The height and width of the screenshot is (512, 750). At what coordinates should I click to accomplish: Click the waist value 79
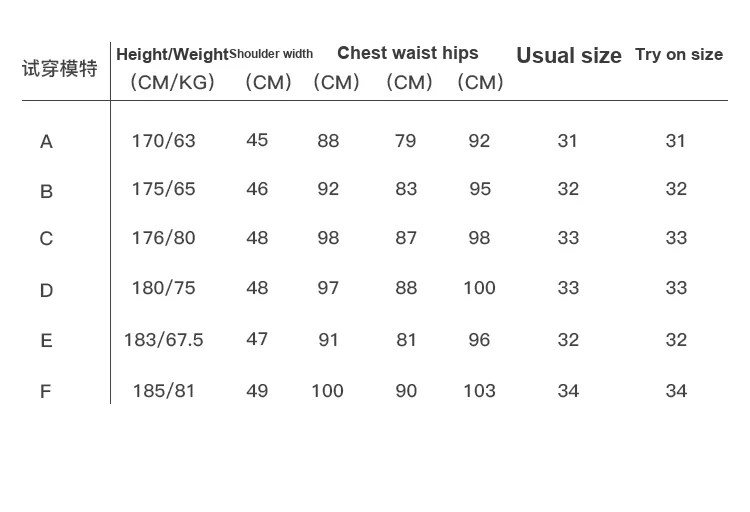point(405,141)
